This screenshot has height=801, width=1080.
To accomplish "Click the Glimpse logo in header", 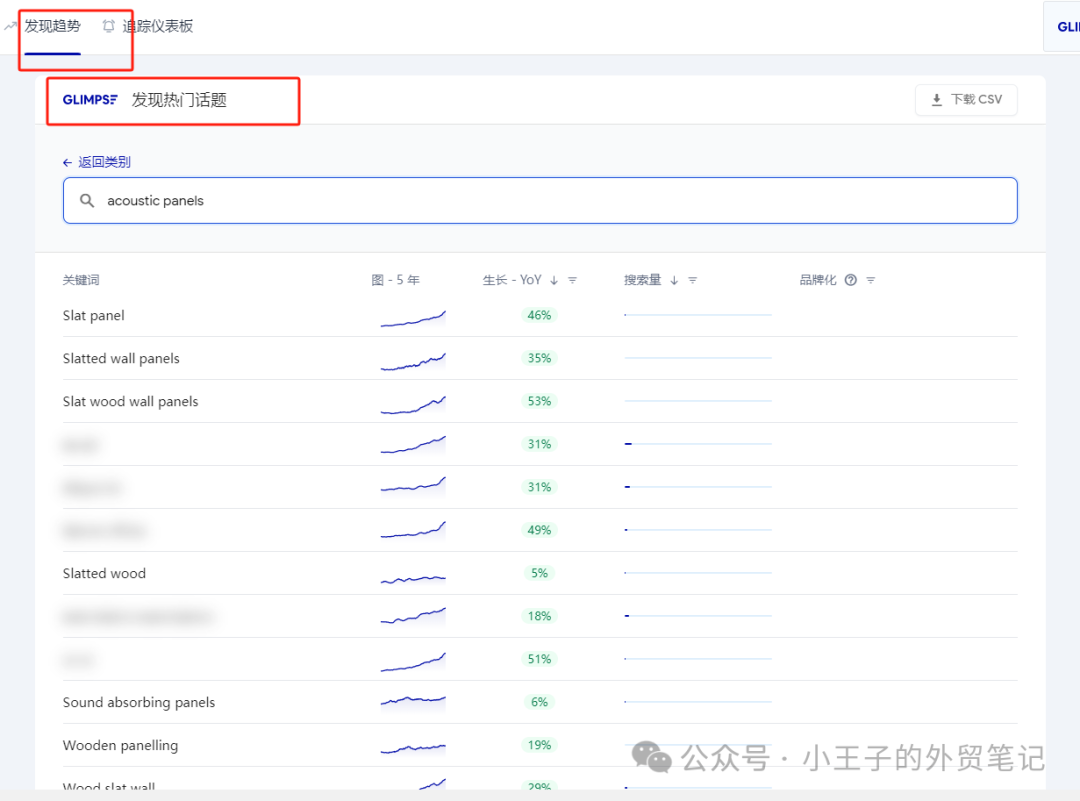I will [x=90, y=100].
